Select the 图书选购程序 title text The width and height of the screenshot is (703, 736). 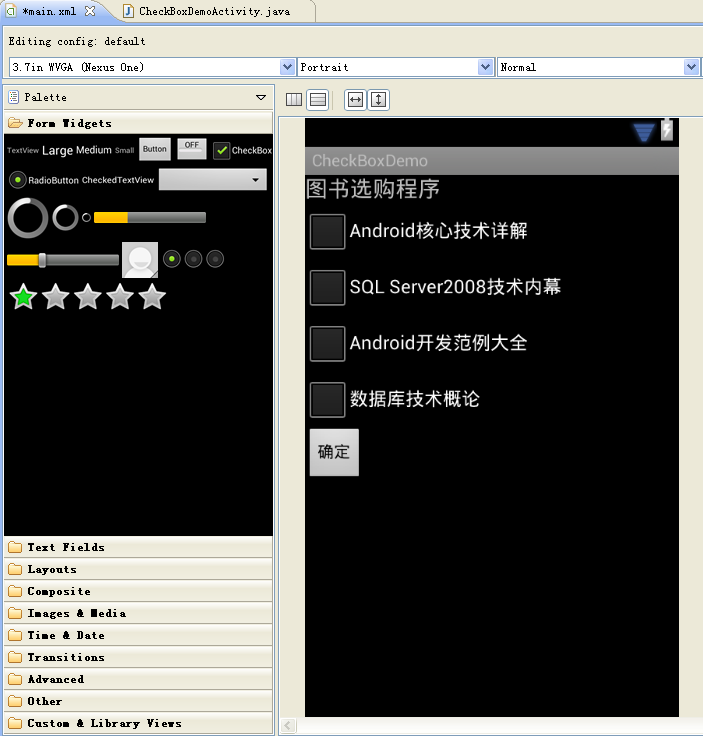click(x=373, y=189)
